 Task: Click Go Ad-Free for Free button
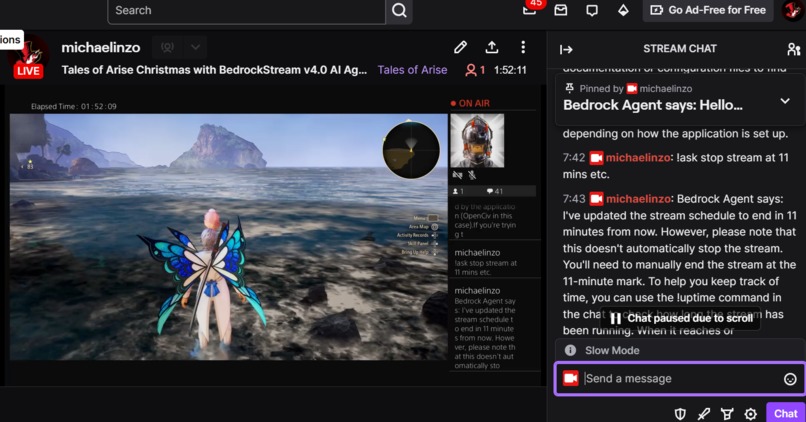point(708,10)
